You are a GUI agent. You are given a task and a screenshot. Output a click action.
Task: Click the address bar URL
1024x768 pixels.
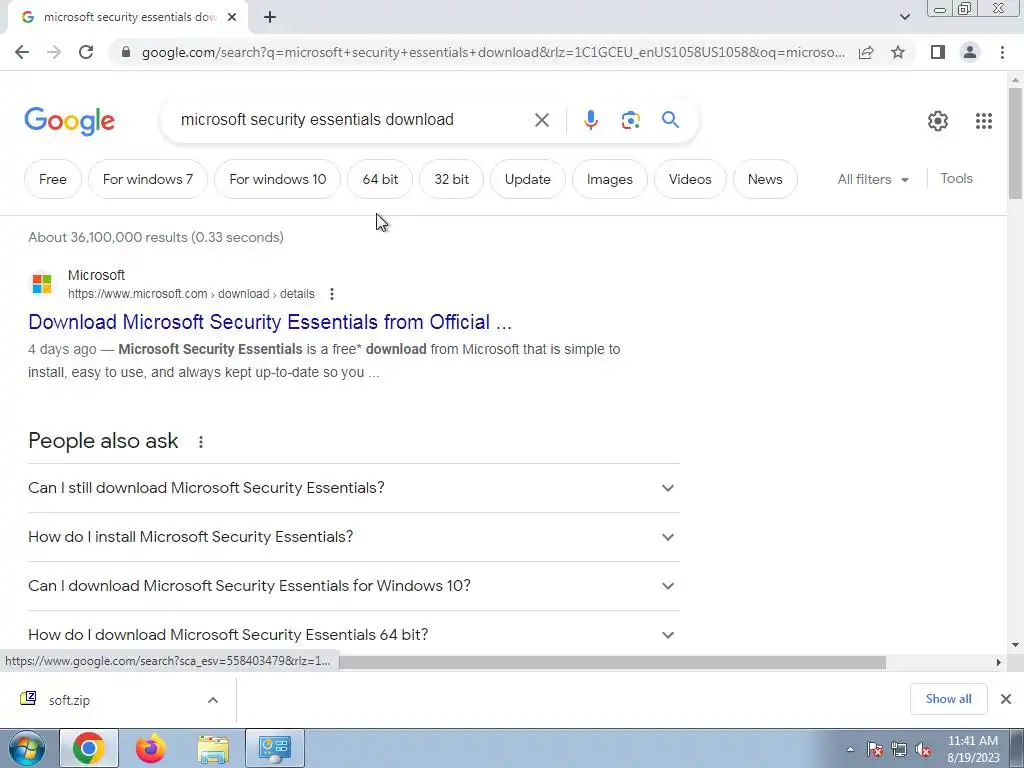tap(493, 52)
